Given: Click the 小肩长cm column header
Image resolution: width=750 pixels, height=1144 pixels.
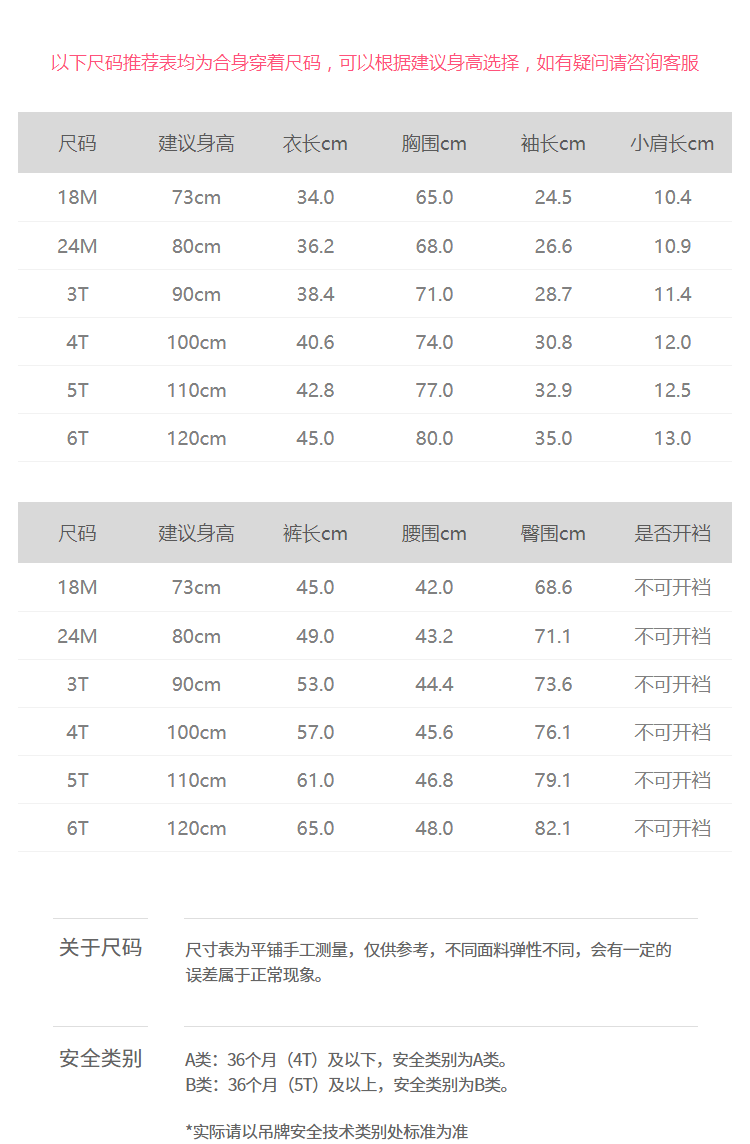Looking at the screenshot, I should click(672, 144).
